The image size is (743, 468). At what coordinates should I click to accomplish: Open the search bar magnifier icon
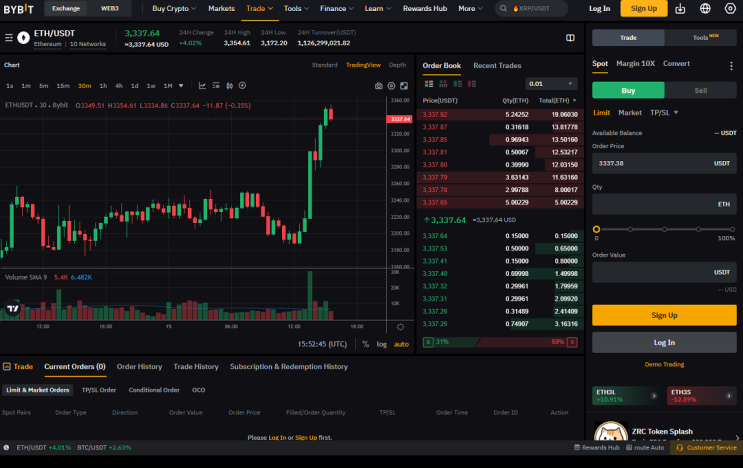[503, 9]
